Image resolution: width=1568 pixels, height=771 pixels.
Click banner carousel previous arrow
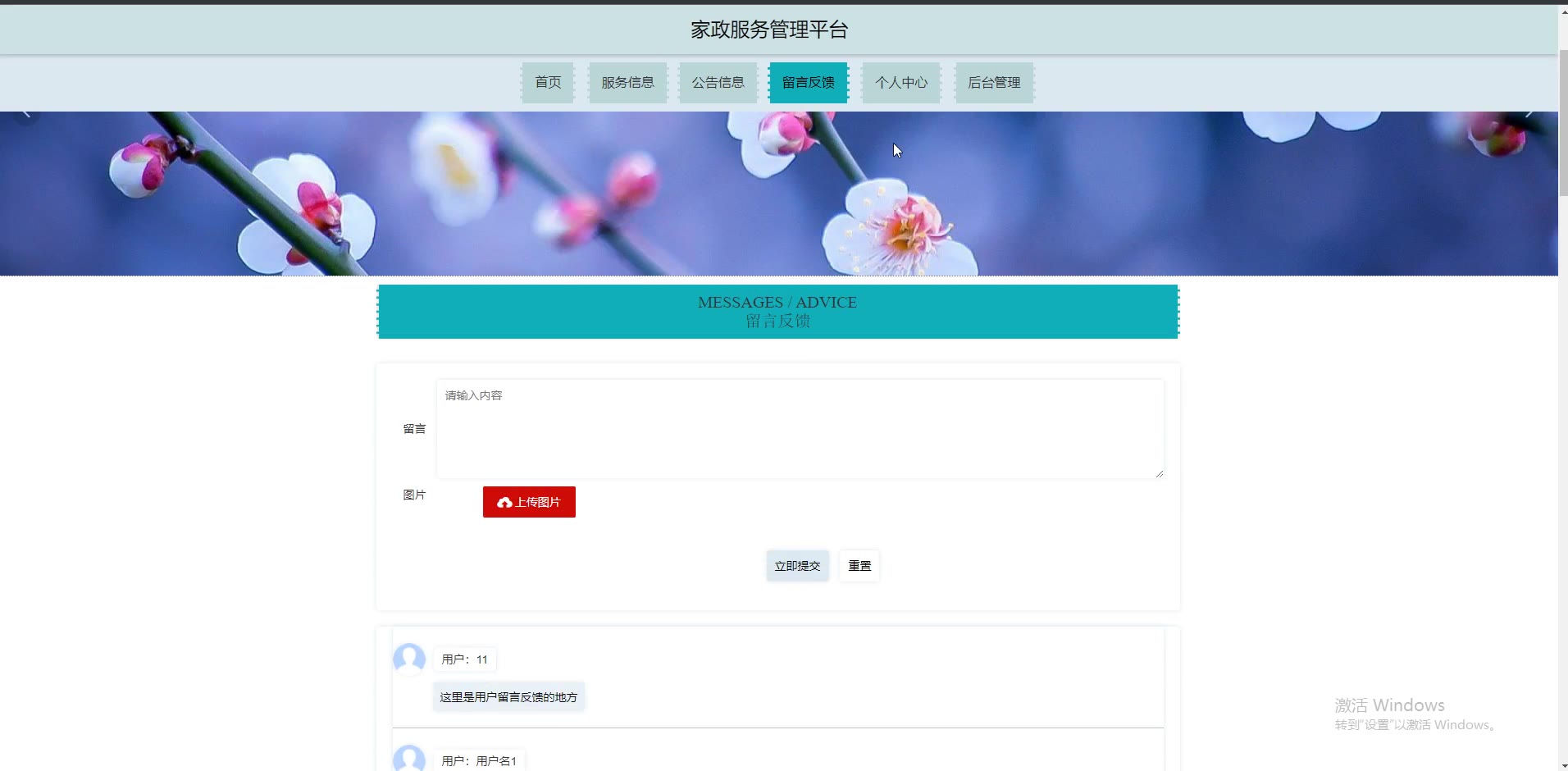click(25, 113)
